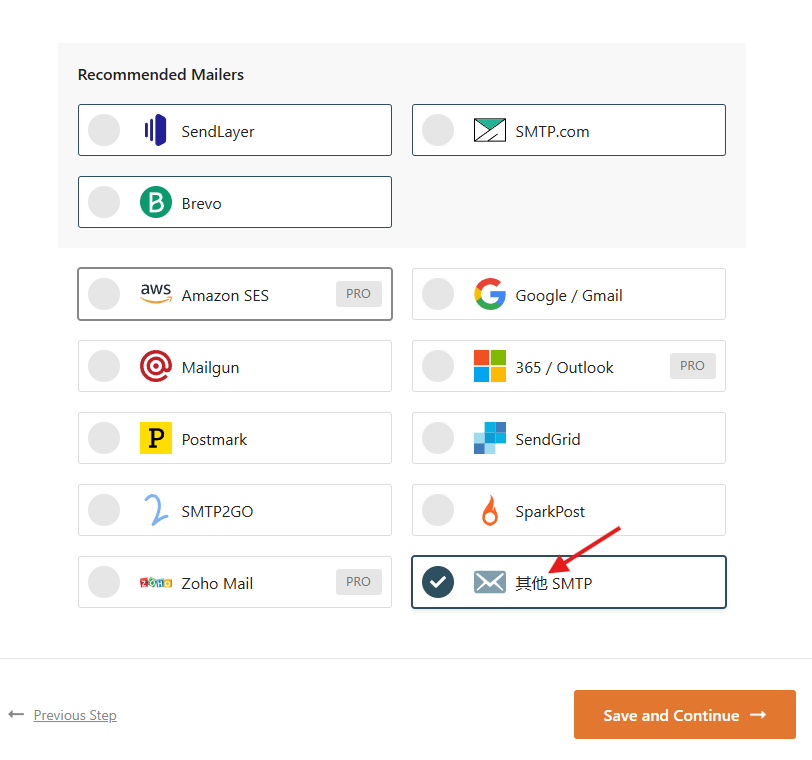Select the SMTP.com mailer radio button
This screenshot has height=760, width=812.
(x=438, y=130)
